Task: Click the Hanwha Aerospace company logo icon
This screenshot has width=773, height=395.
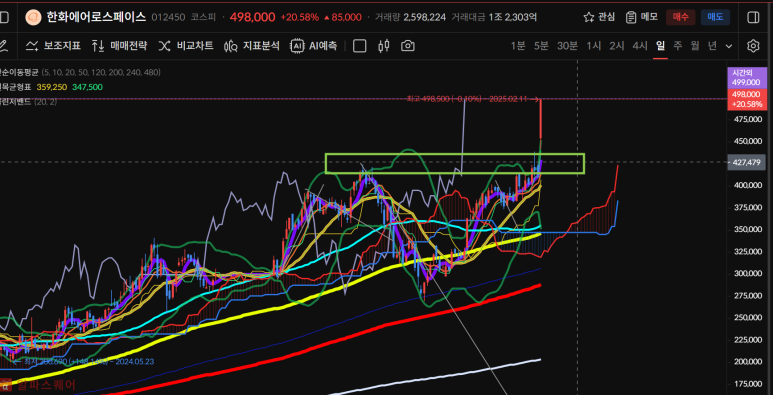Action: point(33,18)
